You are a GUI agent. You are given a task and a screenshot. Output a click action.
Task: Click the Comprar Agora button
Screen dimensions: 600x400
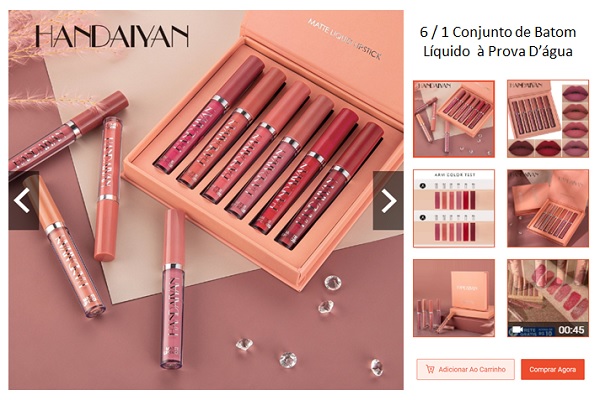[x=553, y=369]
